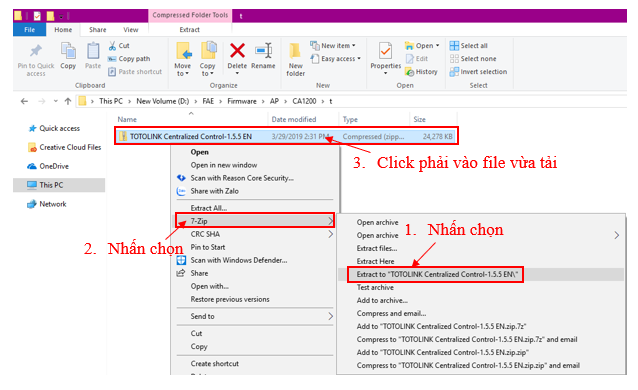Sort by the Name column header
Viewport: 638px width, 390px height.
pyautogui.click(x=127, y=119)
